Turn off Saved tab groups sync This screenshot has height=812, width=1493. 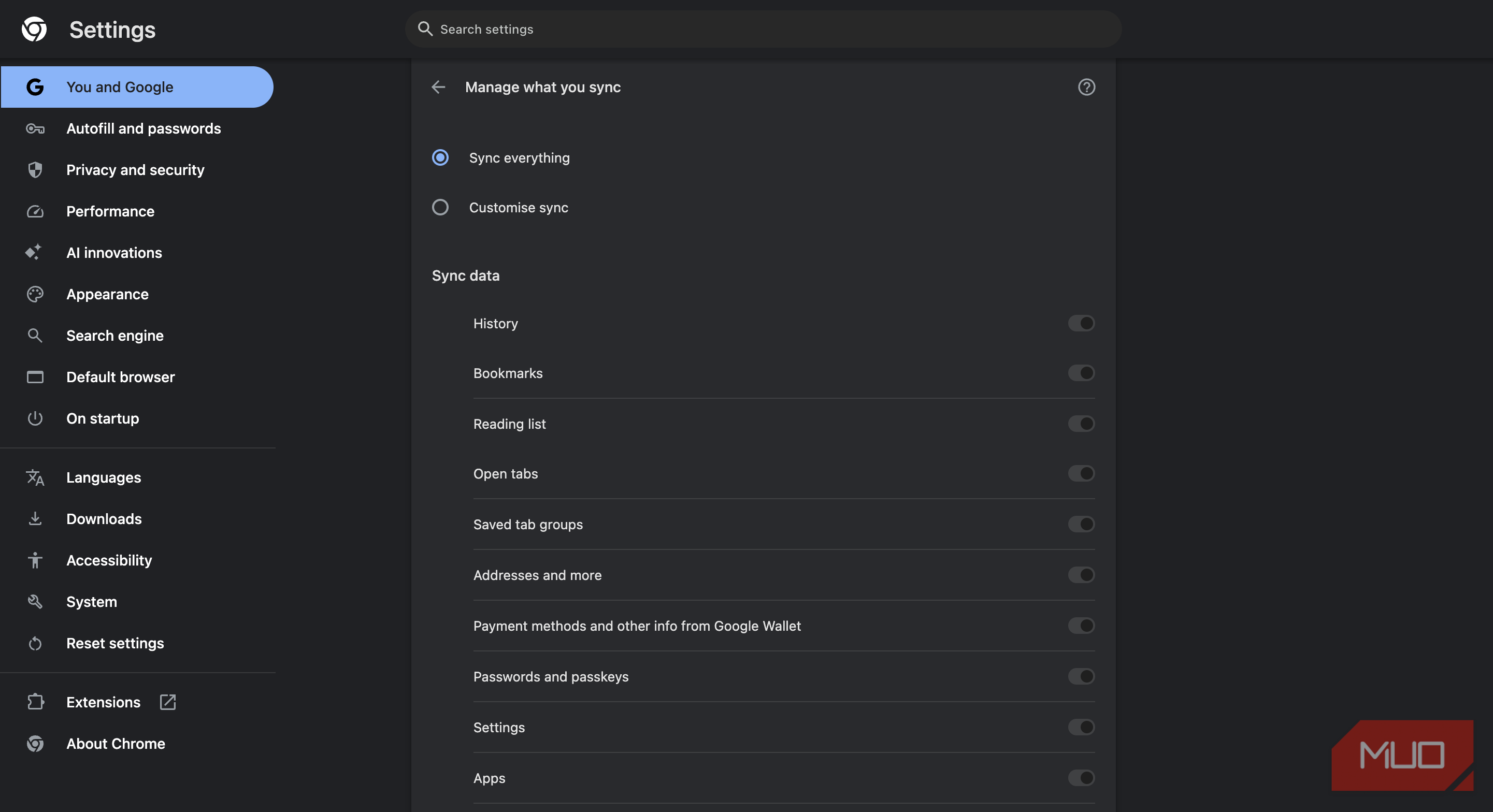tap(1082, 524)
